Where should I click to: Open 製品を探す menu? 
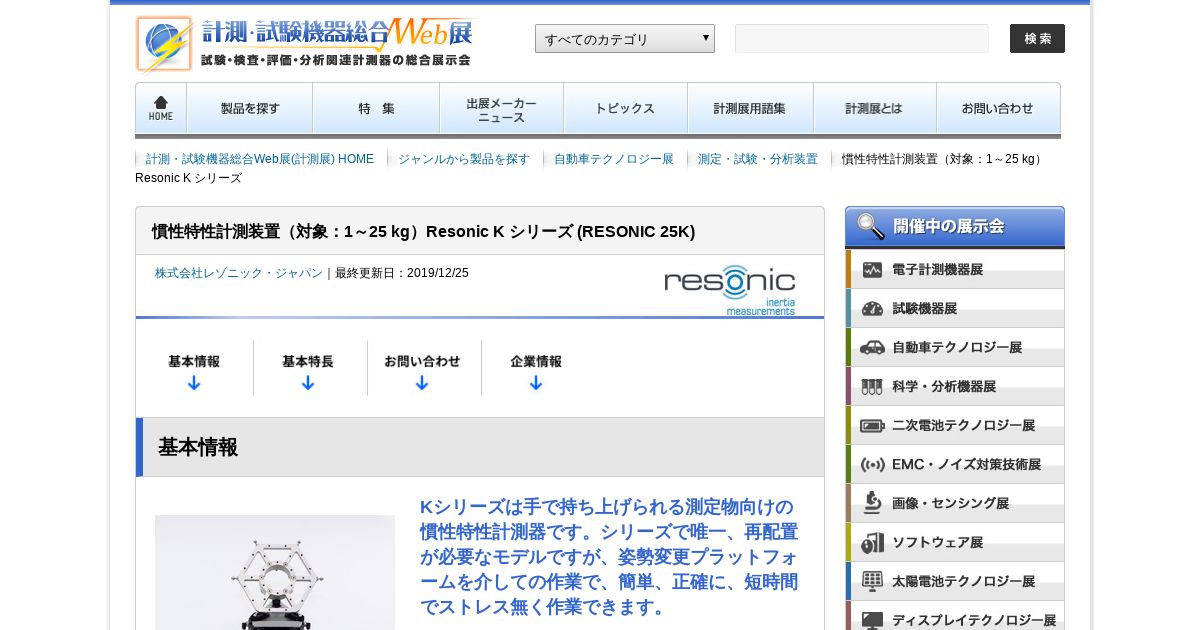(250, 108)
